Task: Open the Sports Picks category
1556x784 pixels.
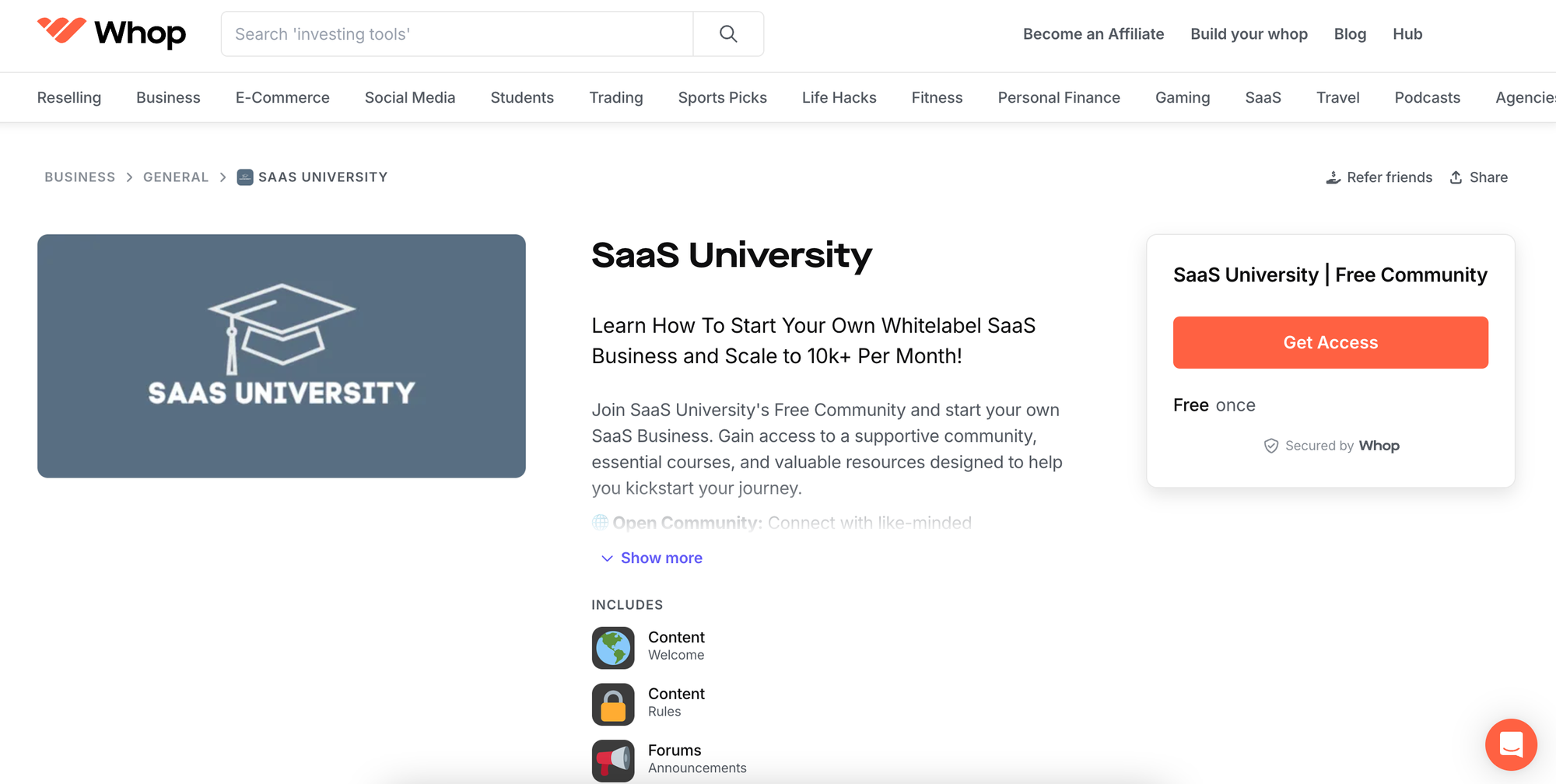Action: tap(723, 97)
